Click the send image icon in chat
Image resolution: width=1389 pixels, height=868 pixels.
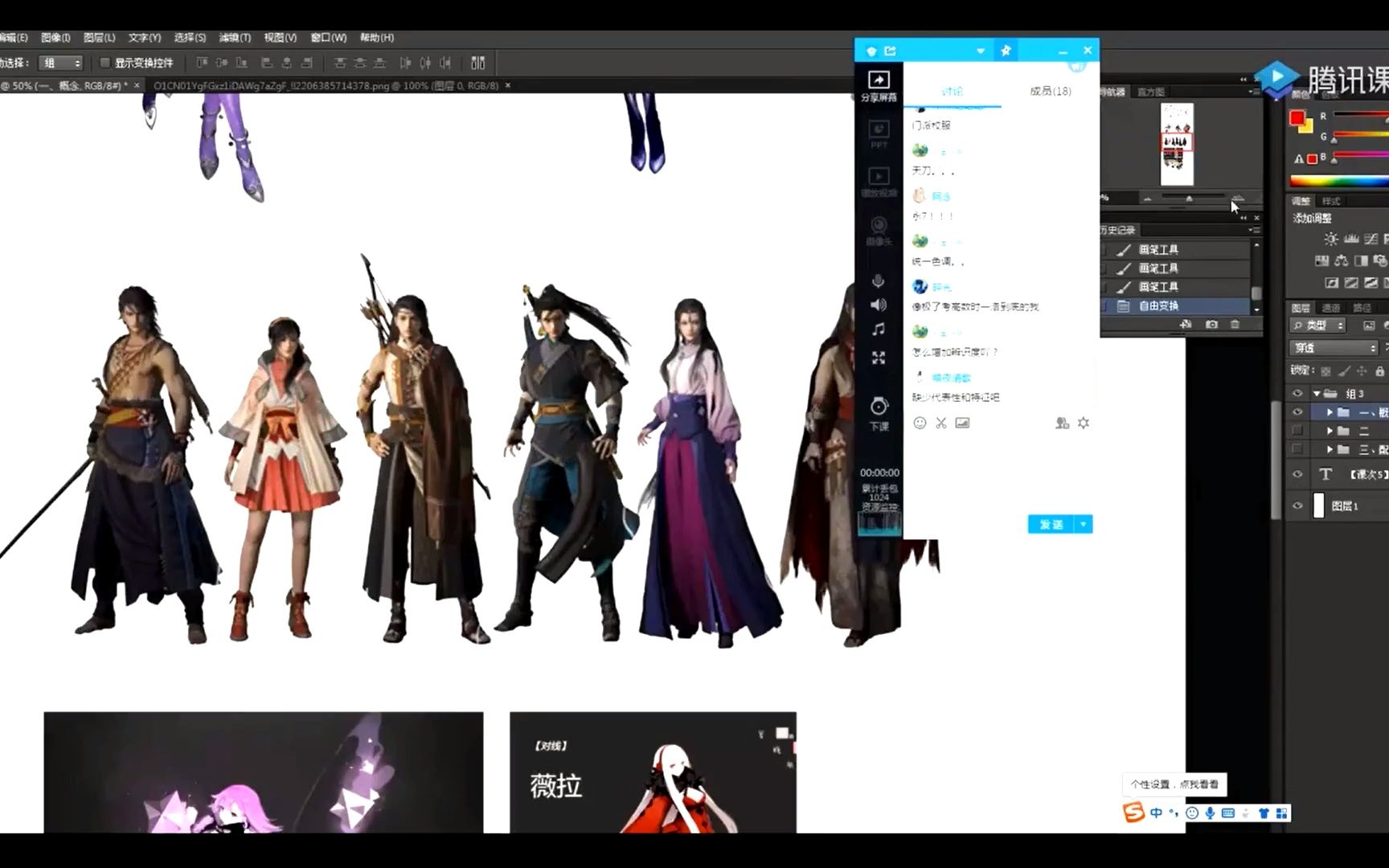(962, 423)
